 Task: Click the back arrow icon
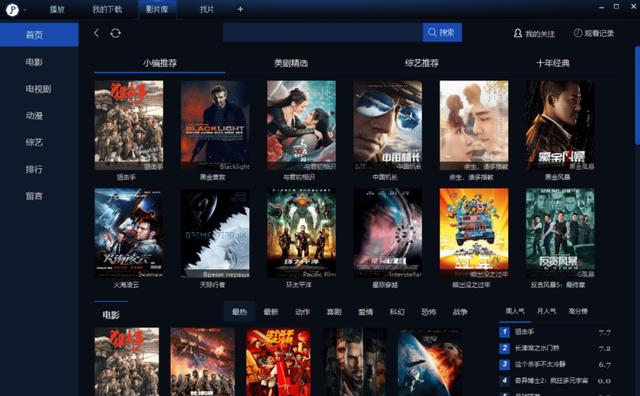(96, 33)
